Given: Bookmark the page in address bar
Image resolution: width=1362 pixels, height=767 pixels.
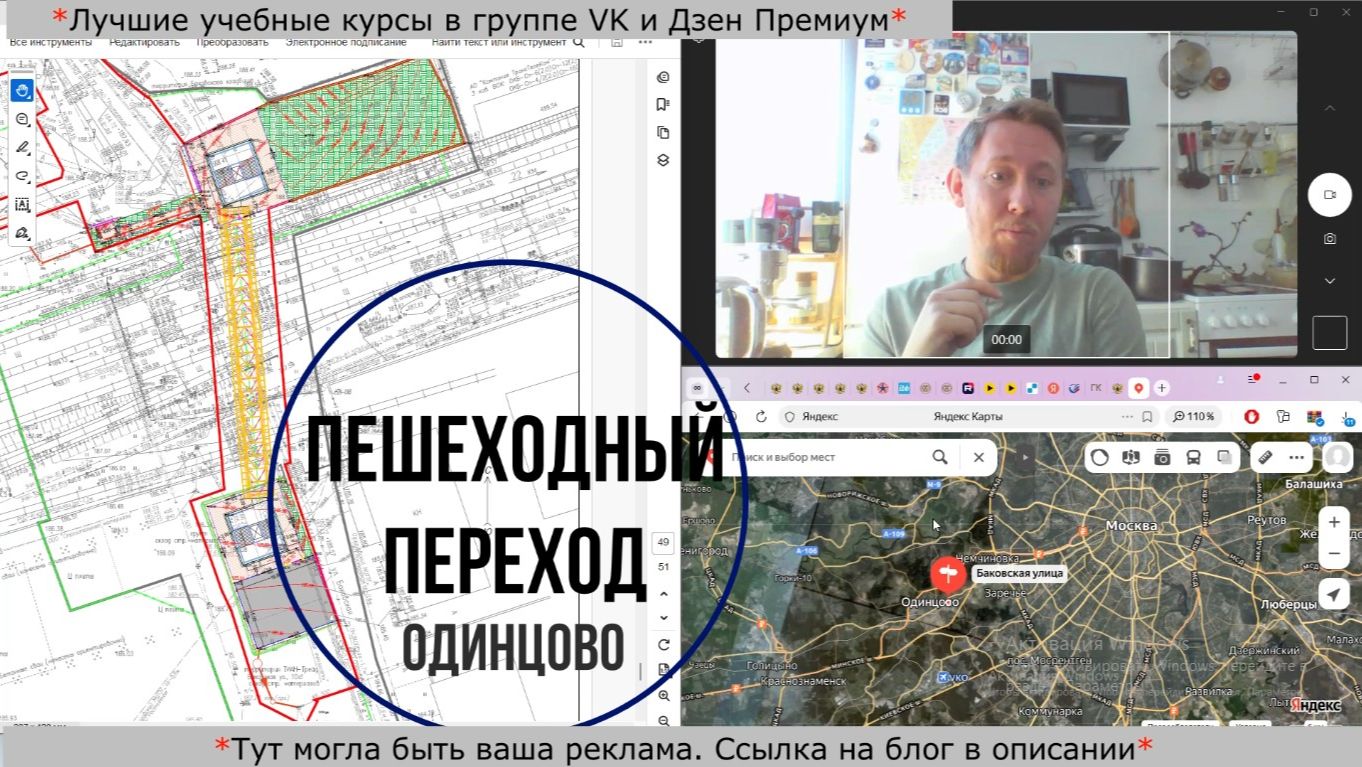Looking at the screenshot, I should click(1147, 416).
